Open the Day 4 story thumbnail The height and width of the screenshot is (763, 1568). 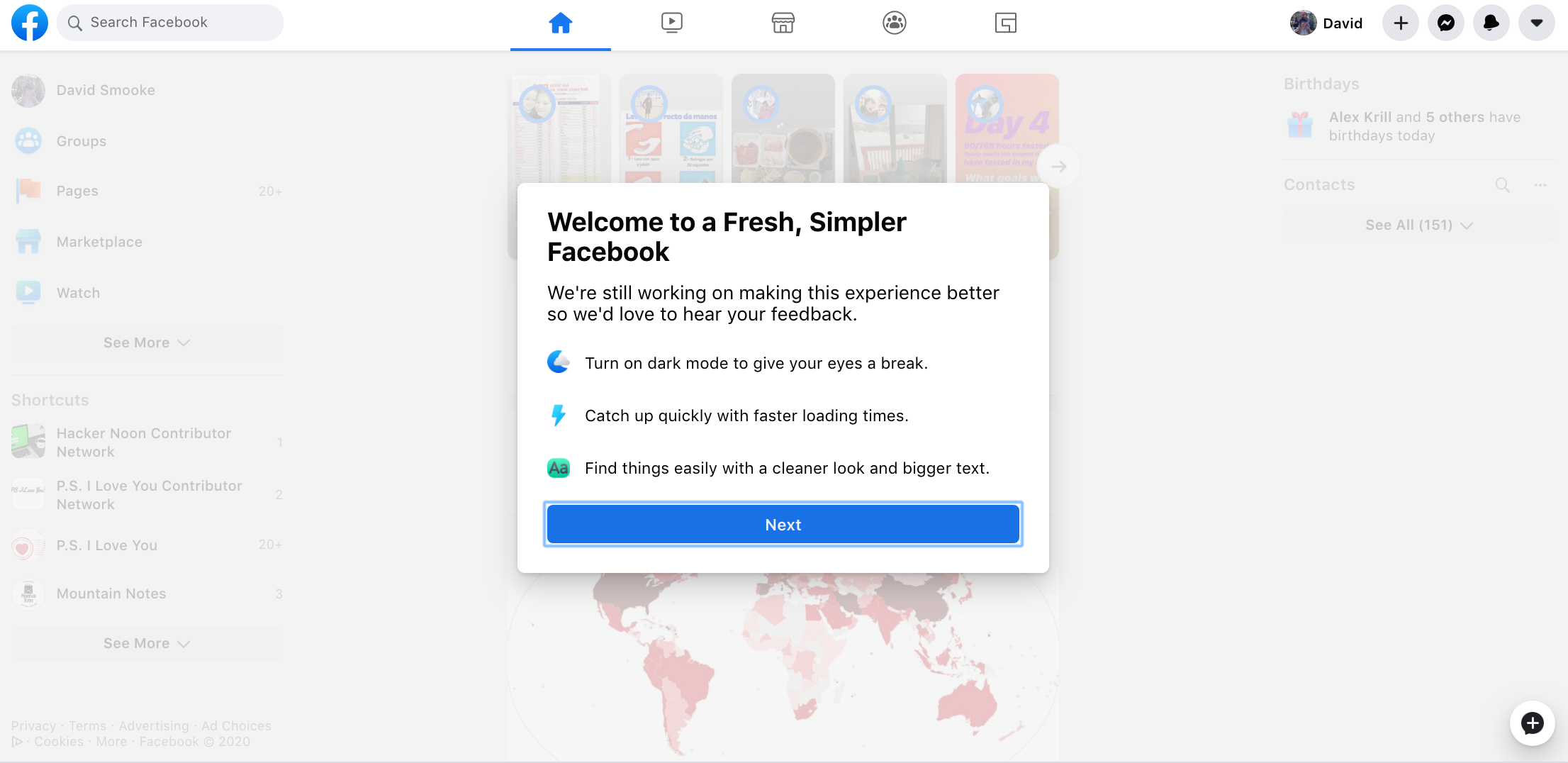pos(1007,129)
